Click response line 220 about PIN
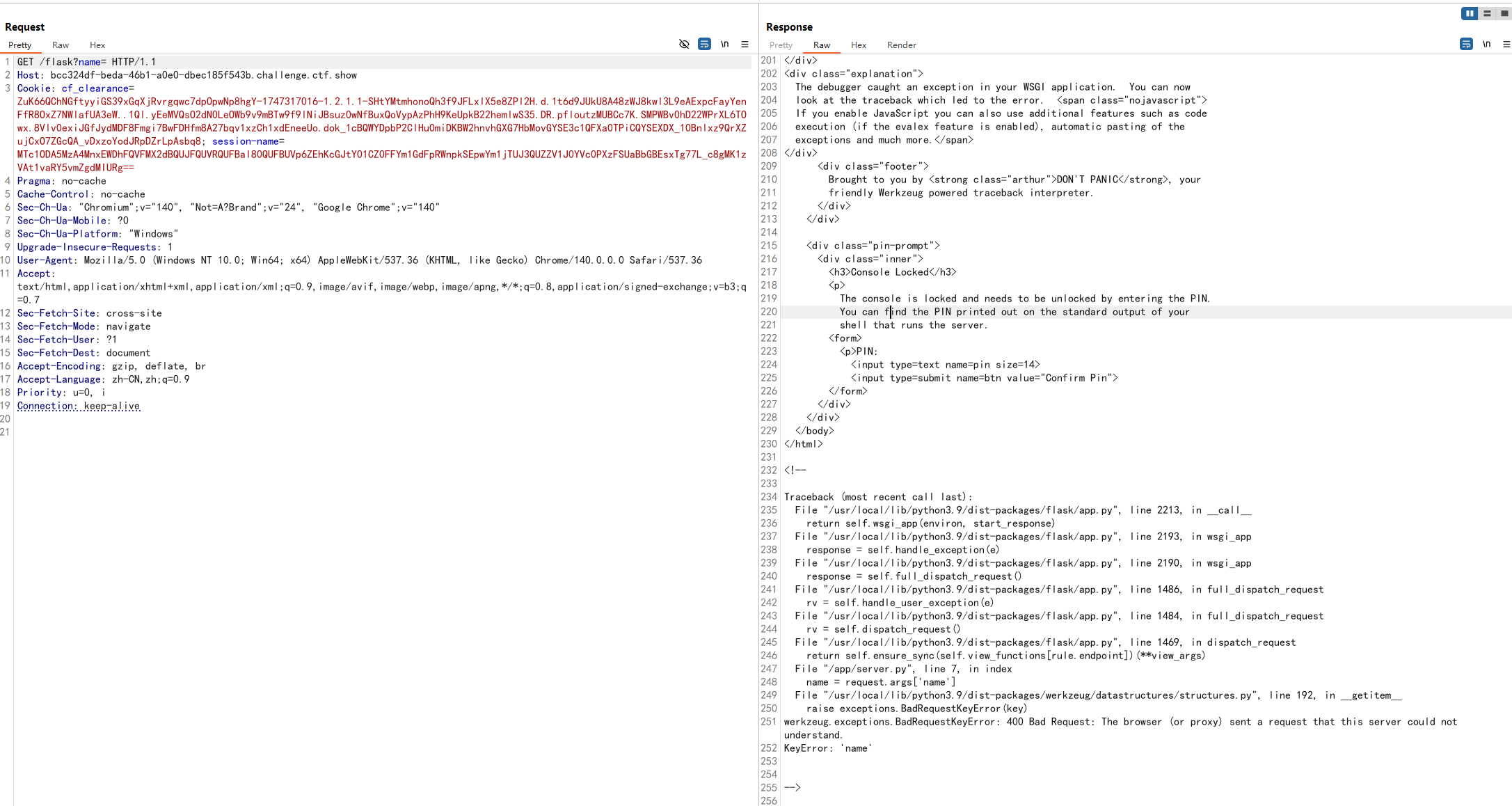This screenshot has width=1512, height=806. pyautogui.click(x=1014, y=312)
